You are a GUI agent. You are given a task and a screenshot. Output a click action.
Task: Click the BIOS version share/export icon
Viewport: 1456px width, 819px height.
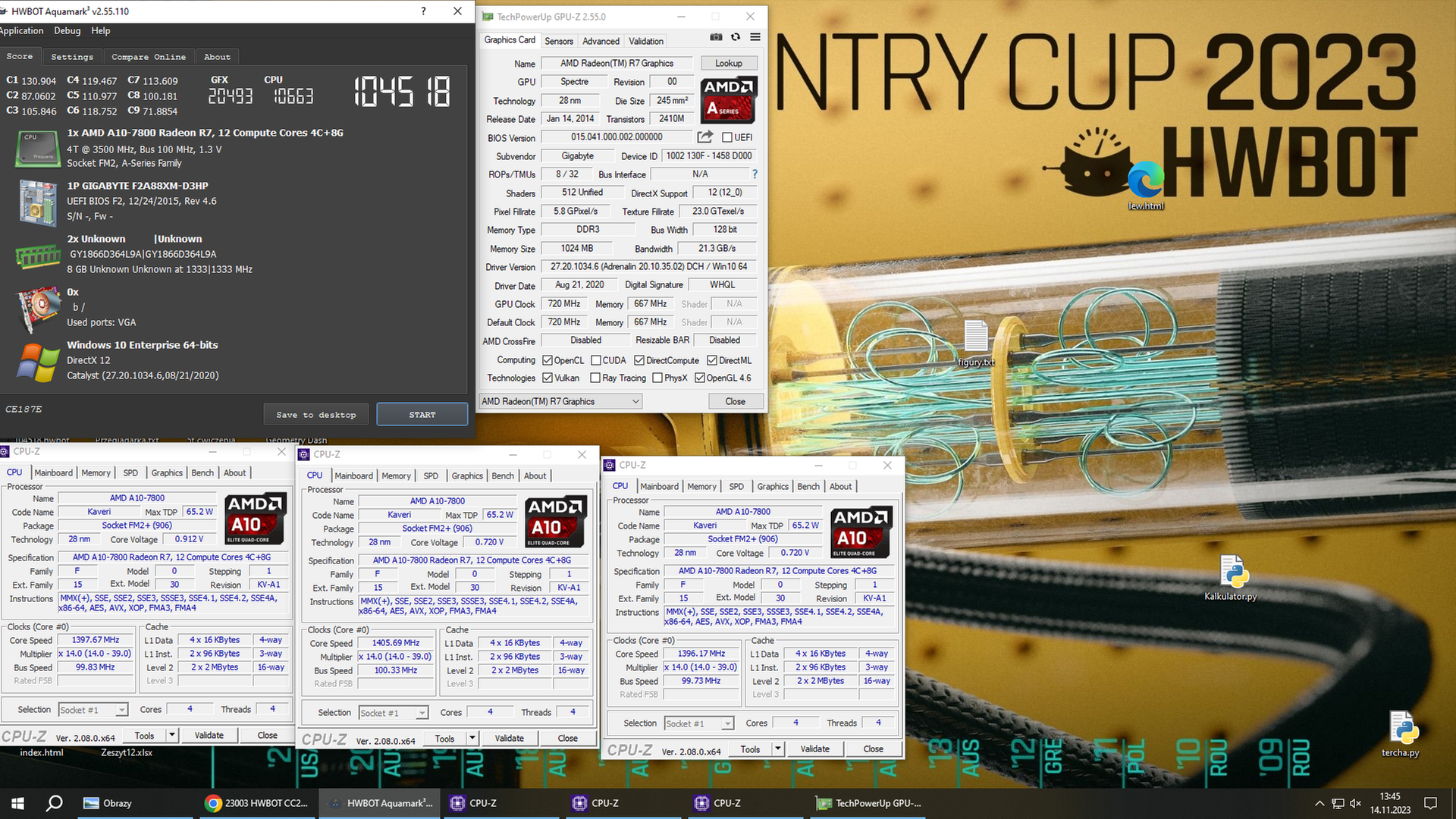pos(705,137)
